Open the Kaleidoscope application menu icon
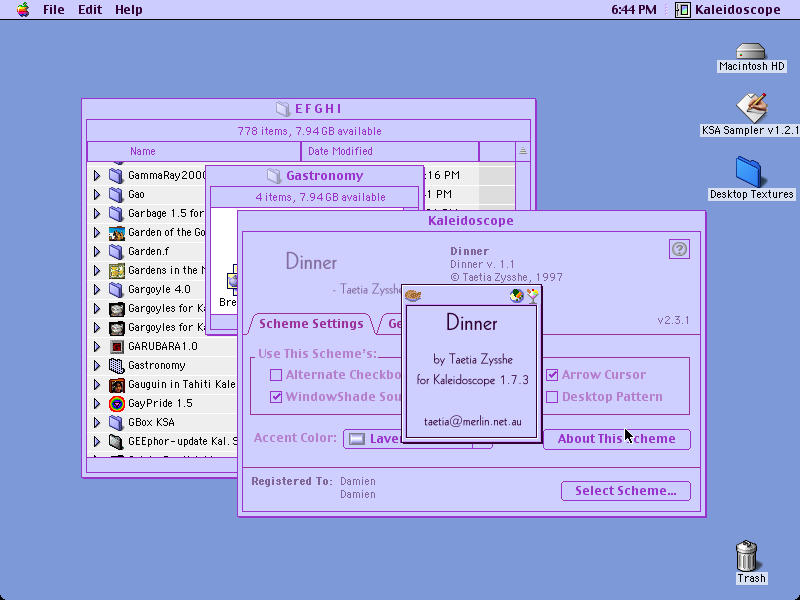This screenshot has height=600, width=800. [x=683, y=9]
